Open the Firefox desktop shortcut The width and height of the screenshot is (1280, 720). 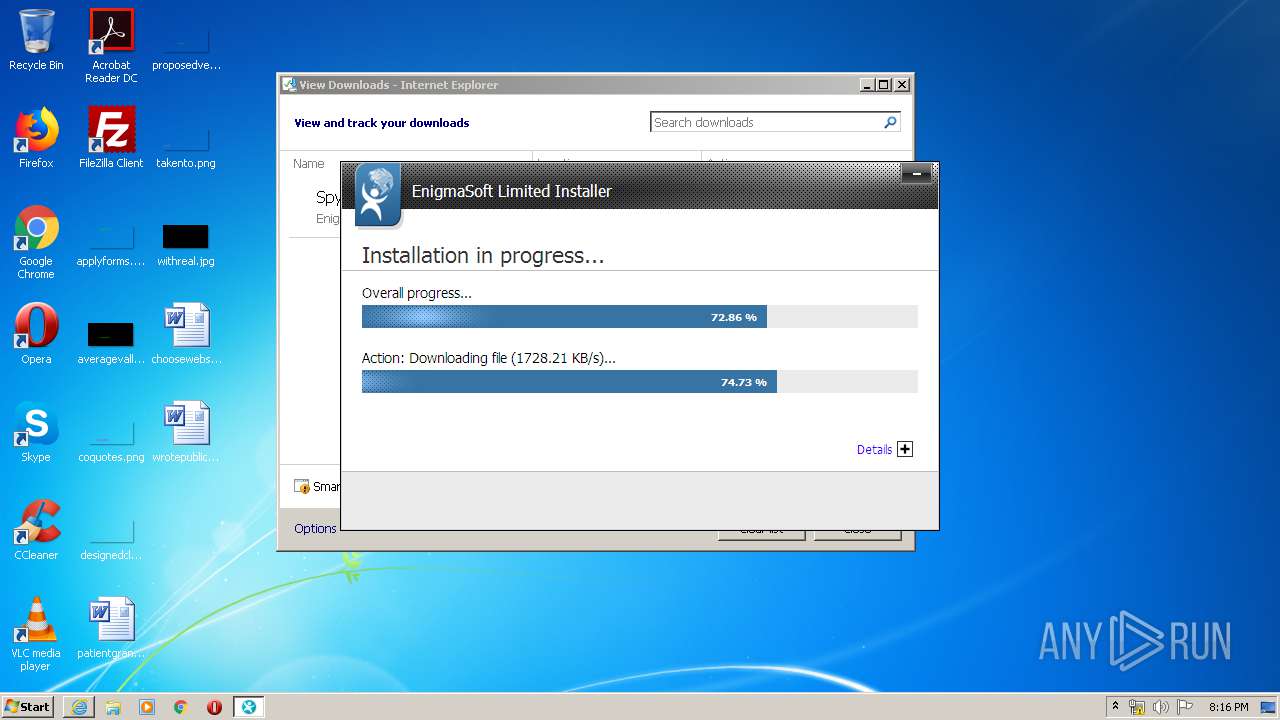[x=36, y=138]
